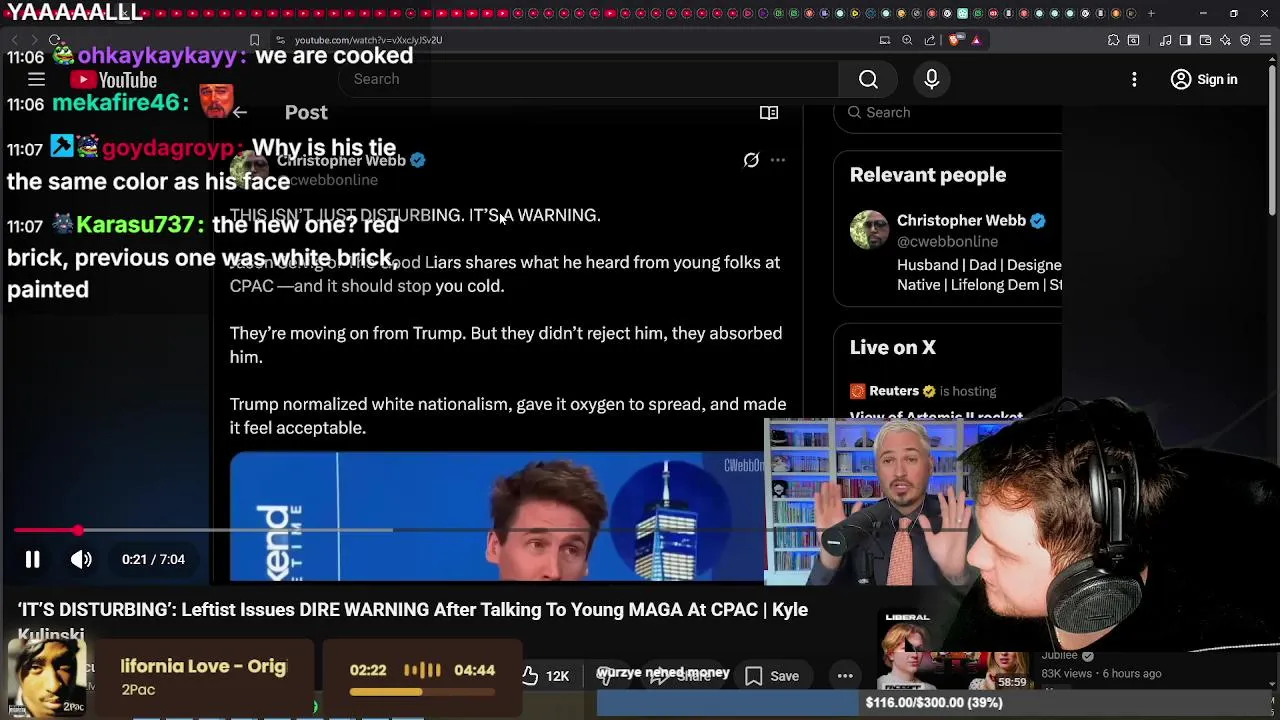Start voice search with the microphone
The height and width of the screenshot is (720, 1280).
pos(931,79)
